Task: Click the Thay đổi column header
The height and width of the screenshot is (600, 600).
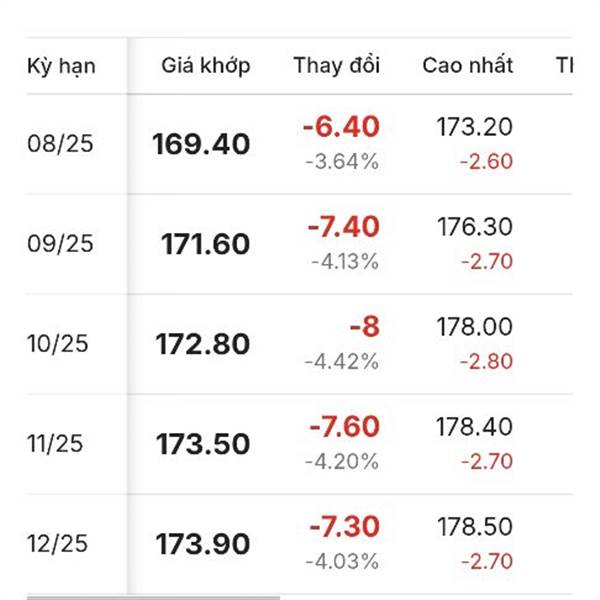Action: pyautogui.click(x=336, y=65)
